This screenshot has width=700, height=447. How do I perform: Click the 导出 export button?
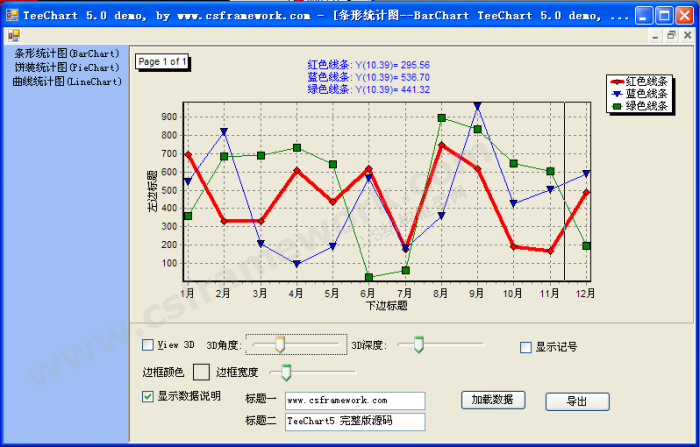(577, 401)
